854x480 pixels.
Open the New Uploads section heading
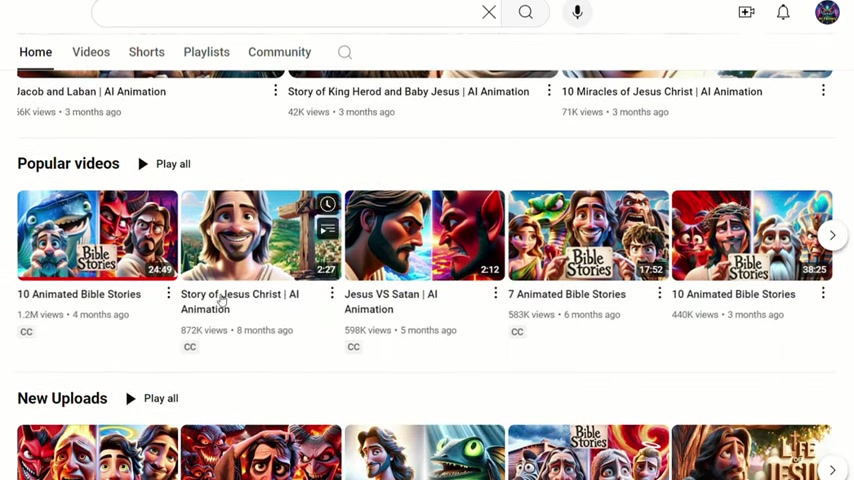click(x=63, y=398)
